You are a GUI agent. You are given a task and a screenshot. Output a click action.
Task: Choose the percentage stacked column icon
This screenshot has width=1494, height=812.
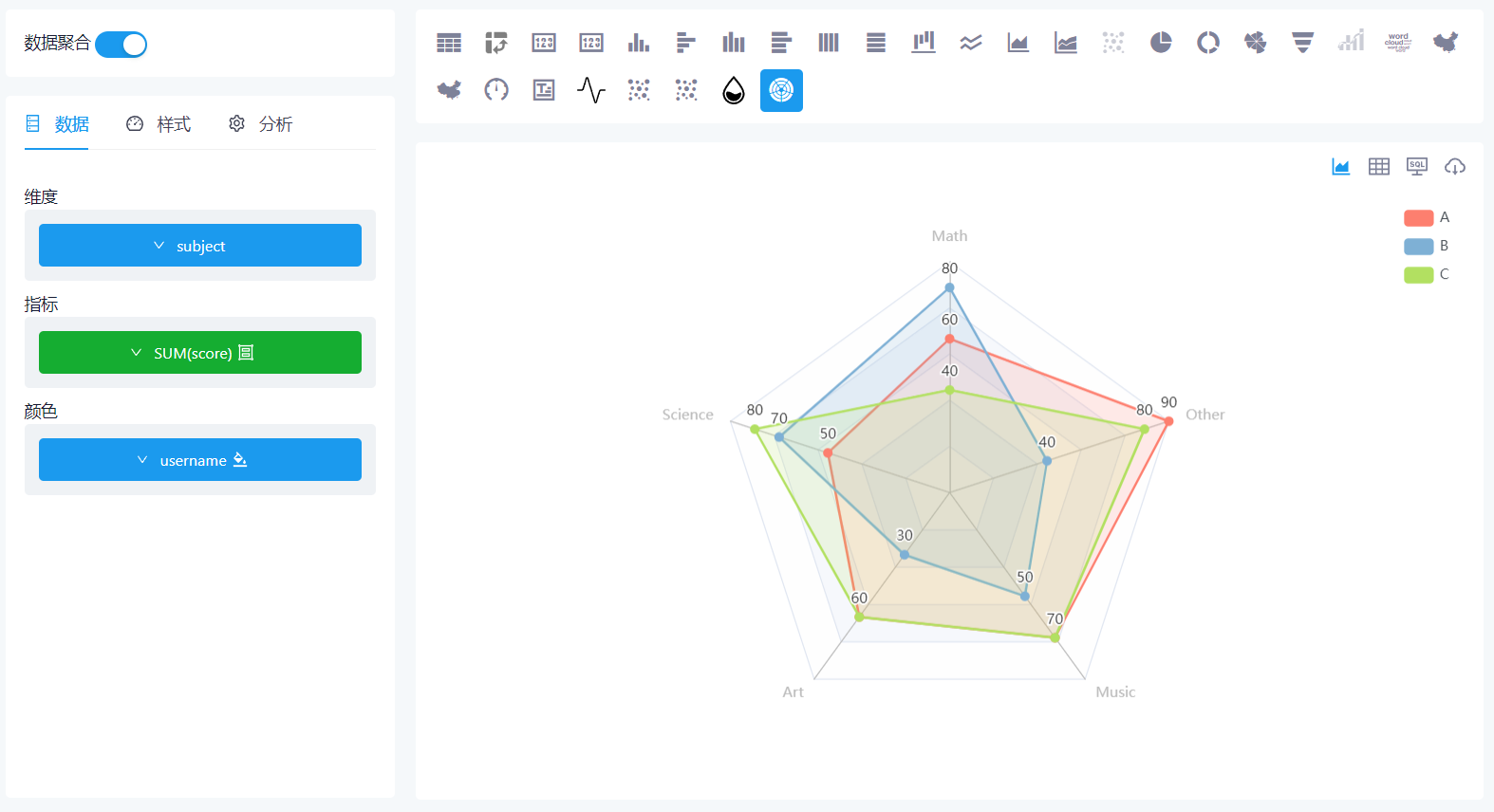coord(829,43)
